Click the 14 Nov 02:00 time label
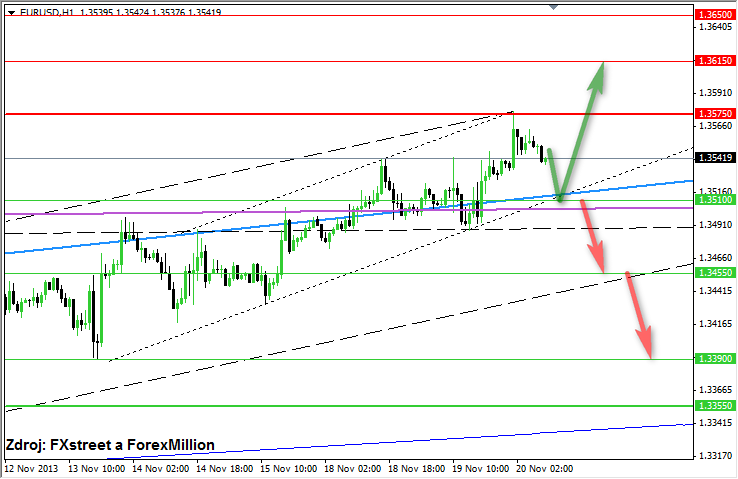The image size is (738, 479). click(x=160, y=469)
